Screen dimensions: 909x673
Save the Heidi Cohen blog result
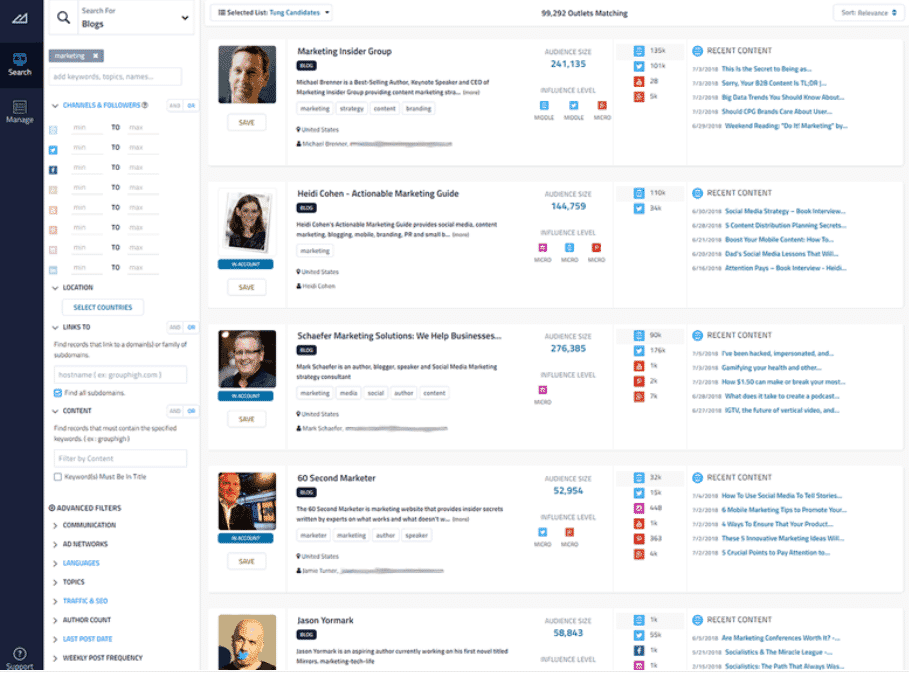point(246,287)
